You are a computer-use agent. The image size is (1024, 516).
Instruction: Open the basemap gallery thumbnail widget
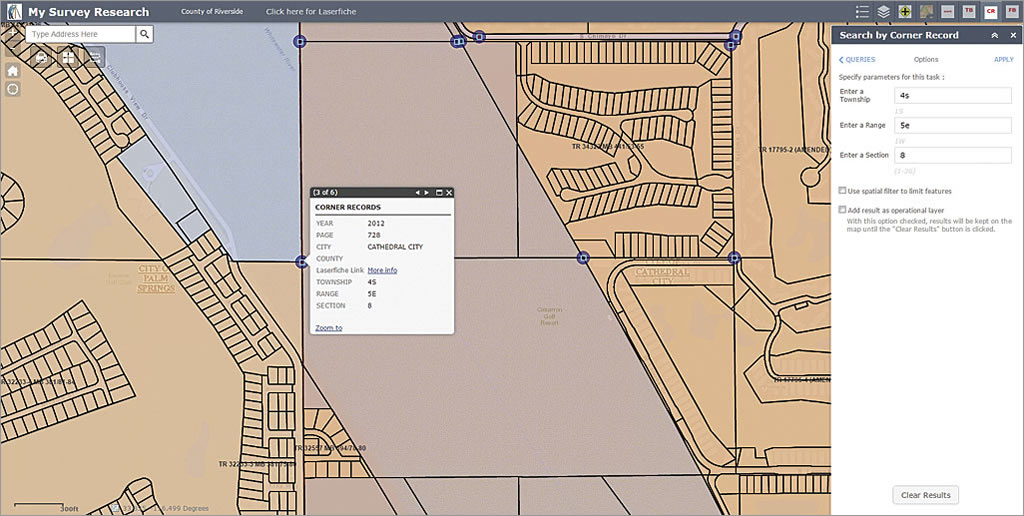(x=926, y=12)
